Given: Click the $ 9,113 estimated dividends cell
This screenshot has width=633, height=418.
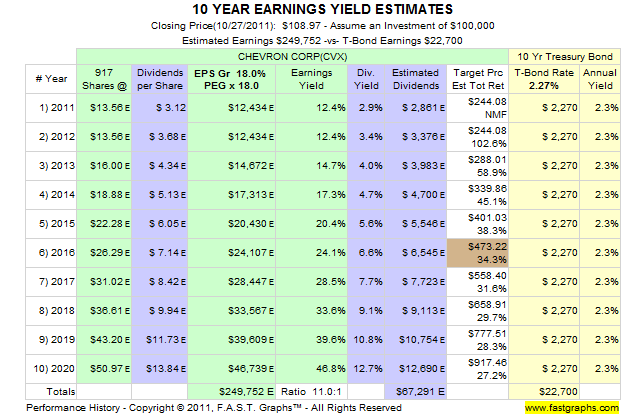Looking at the screenshot, I should [x=415, y=311].
